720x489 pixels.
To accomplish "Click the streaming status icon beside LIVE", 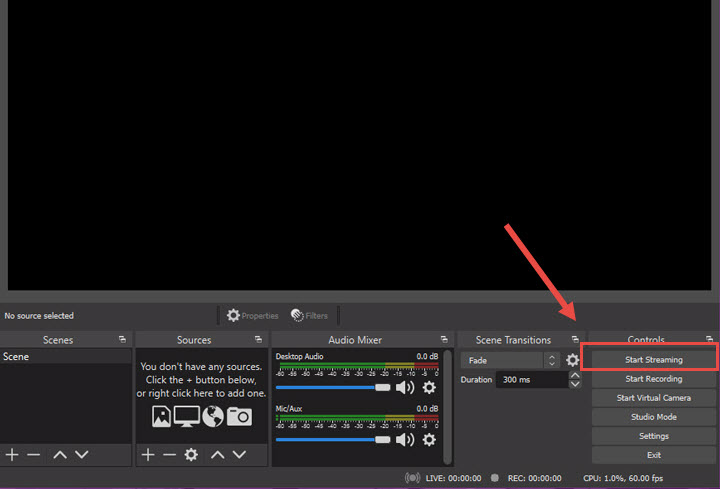I will pyautogui.click(x=412, y=478).
